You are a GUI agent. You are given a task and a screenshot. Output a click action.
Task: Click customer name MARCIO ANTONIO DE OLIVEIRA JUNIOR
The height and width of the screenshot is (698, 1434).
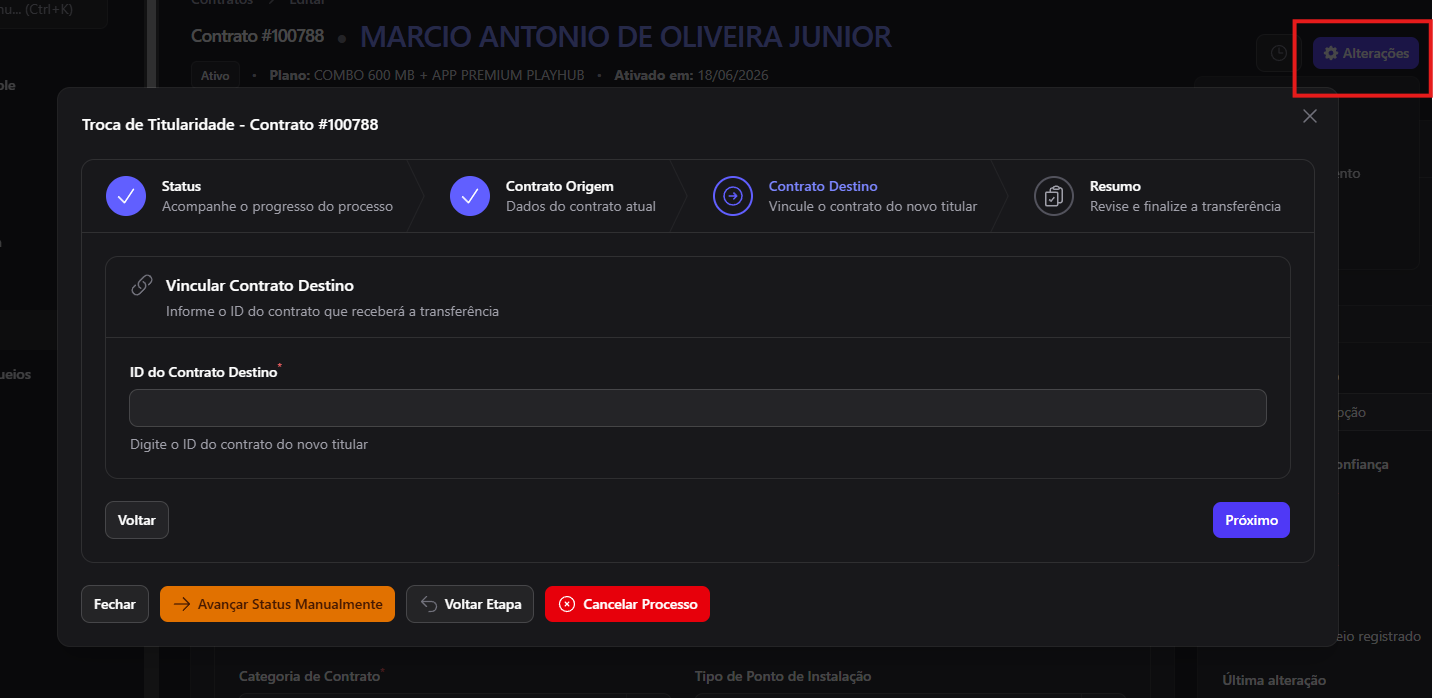(x=626, y=37)
